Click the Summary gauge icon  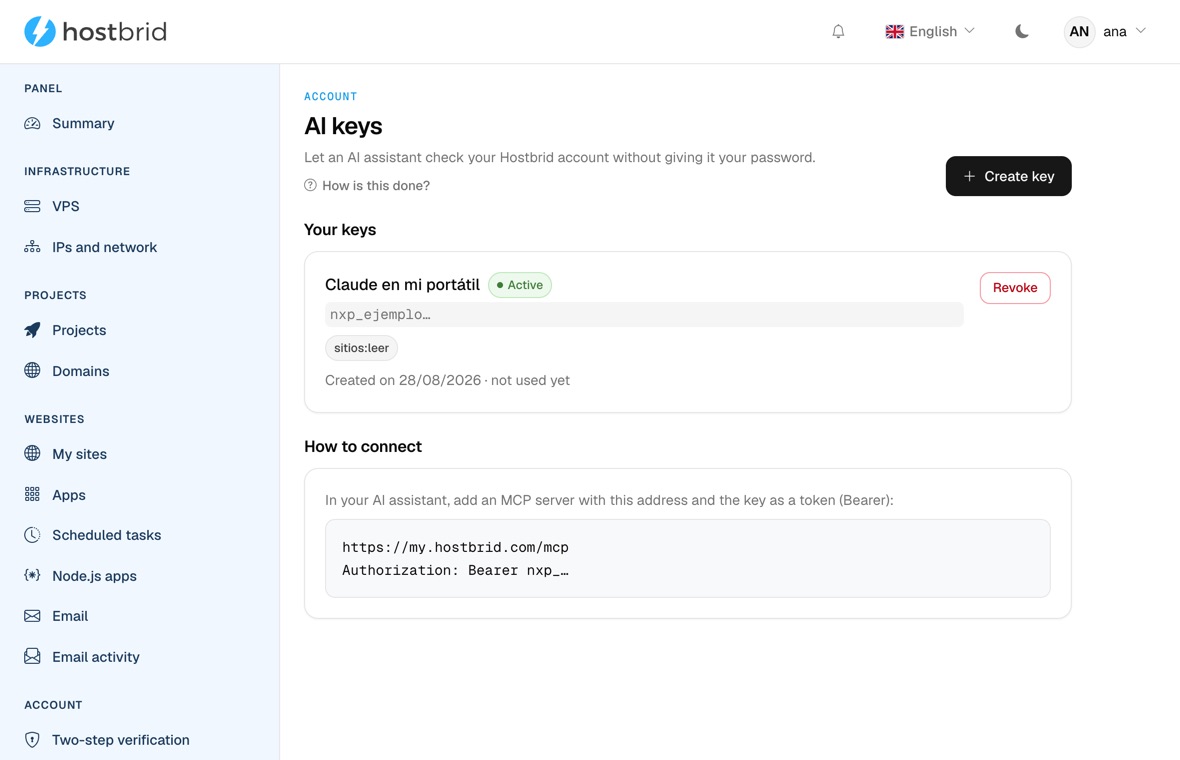click(x=32, y=123)
